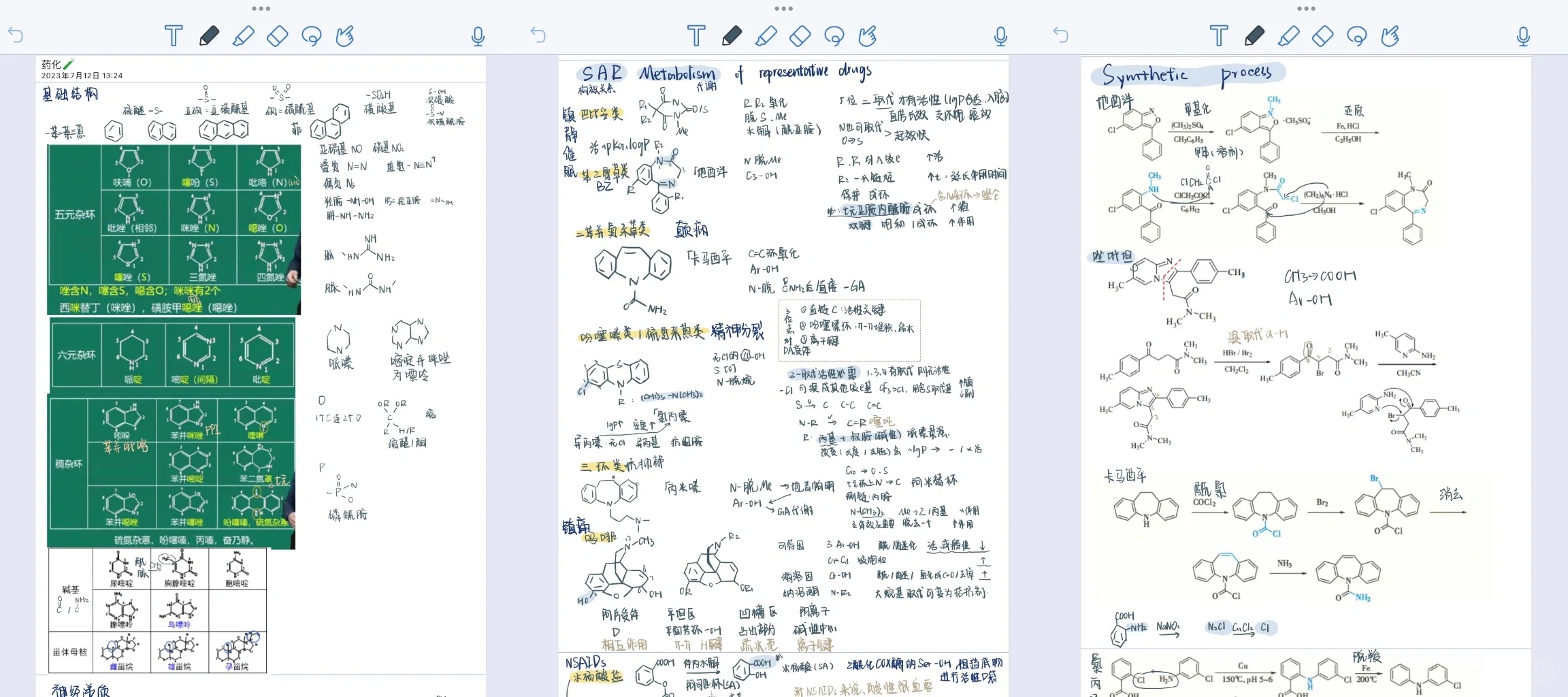Image resolution: width=1568 pixels, height=697 pixels.
Task: Tap the page title "药化"
Action: 52,64
